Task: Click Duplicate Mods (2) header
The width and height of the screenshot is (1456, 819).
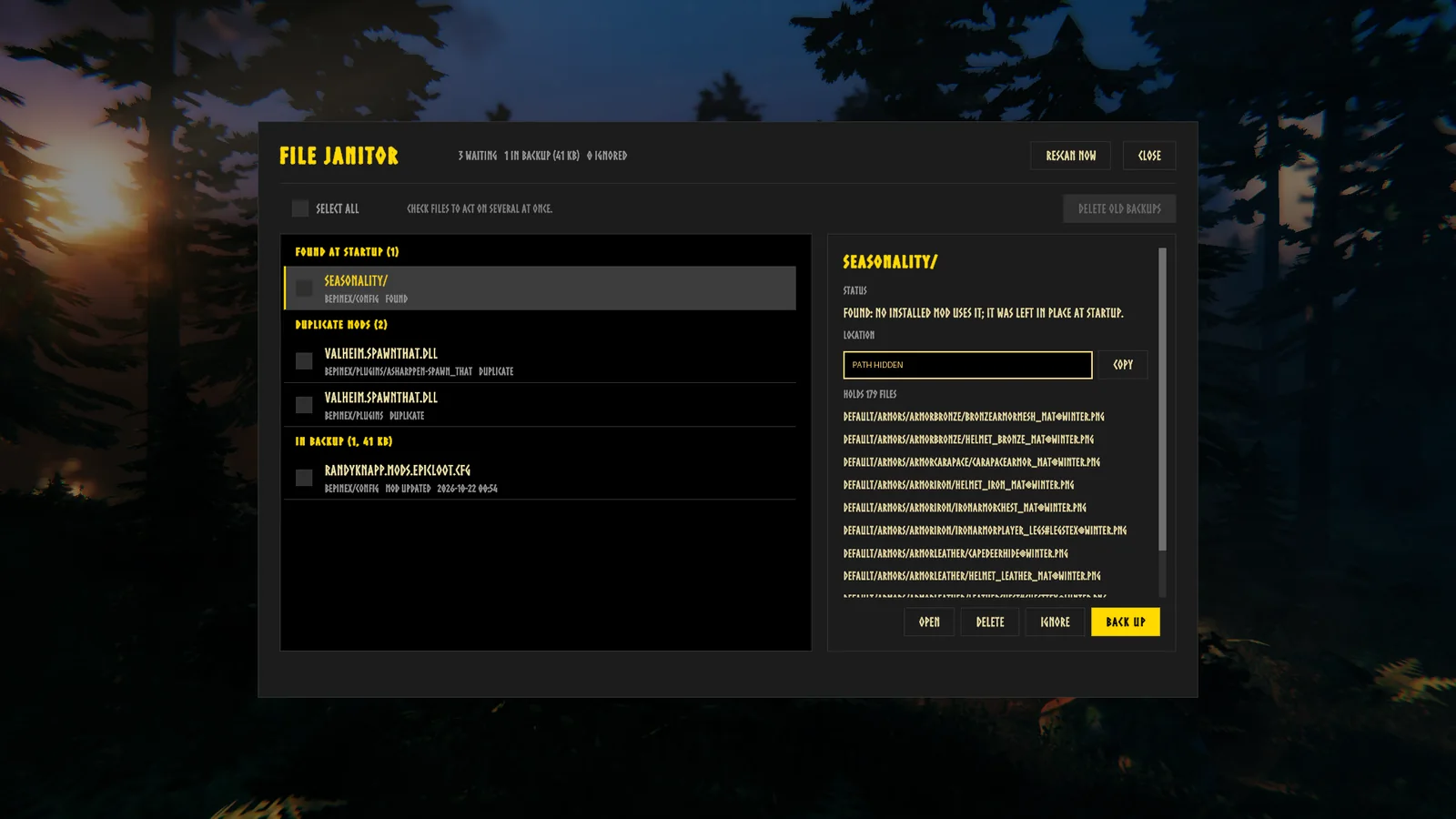Action: point(341,325)
